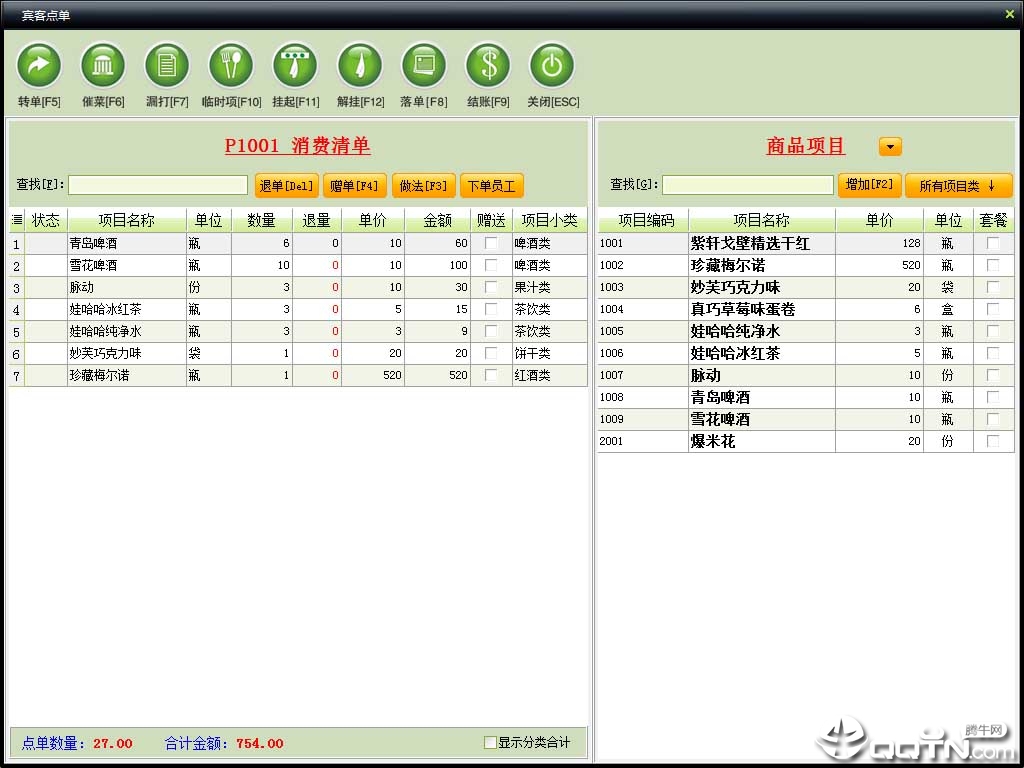Close the 宾客点单 window
This screenshot has width=1024, height=768.
tap(1010, 14)
